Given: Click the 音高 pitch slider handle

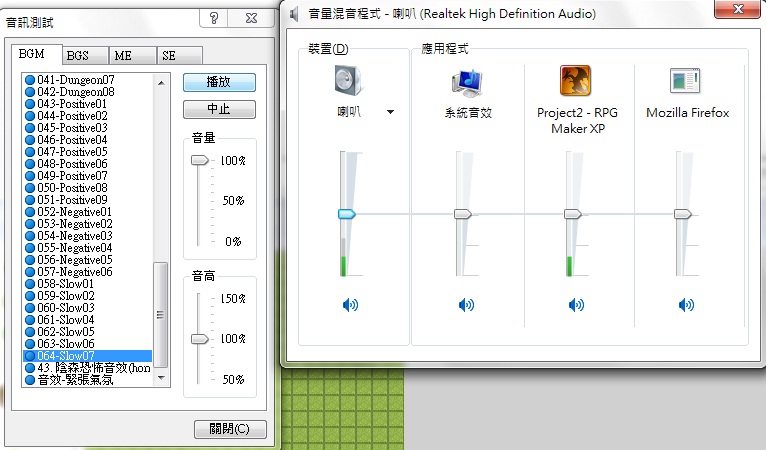Looking at the screenshot, I should [199, 339].
